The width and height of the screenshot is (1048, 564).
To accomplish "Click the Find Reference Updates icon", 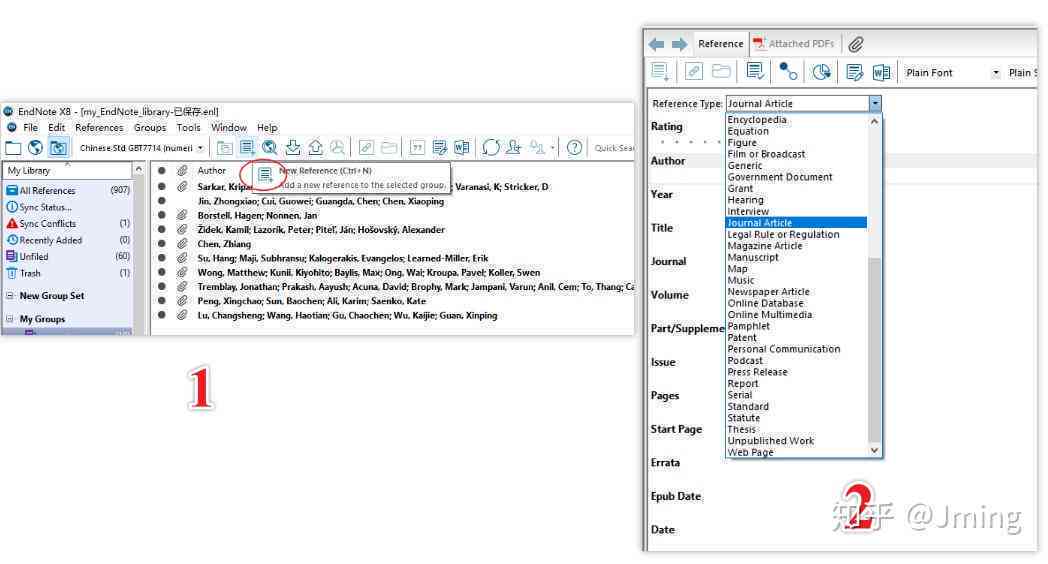I will click(x=821, y=72).
